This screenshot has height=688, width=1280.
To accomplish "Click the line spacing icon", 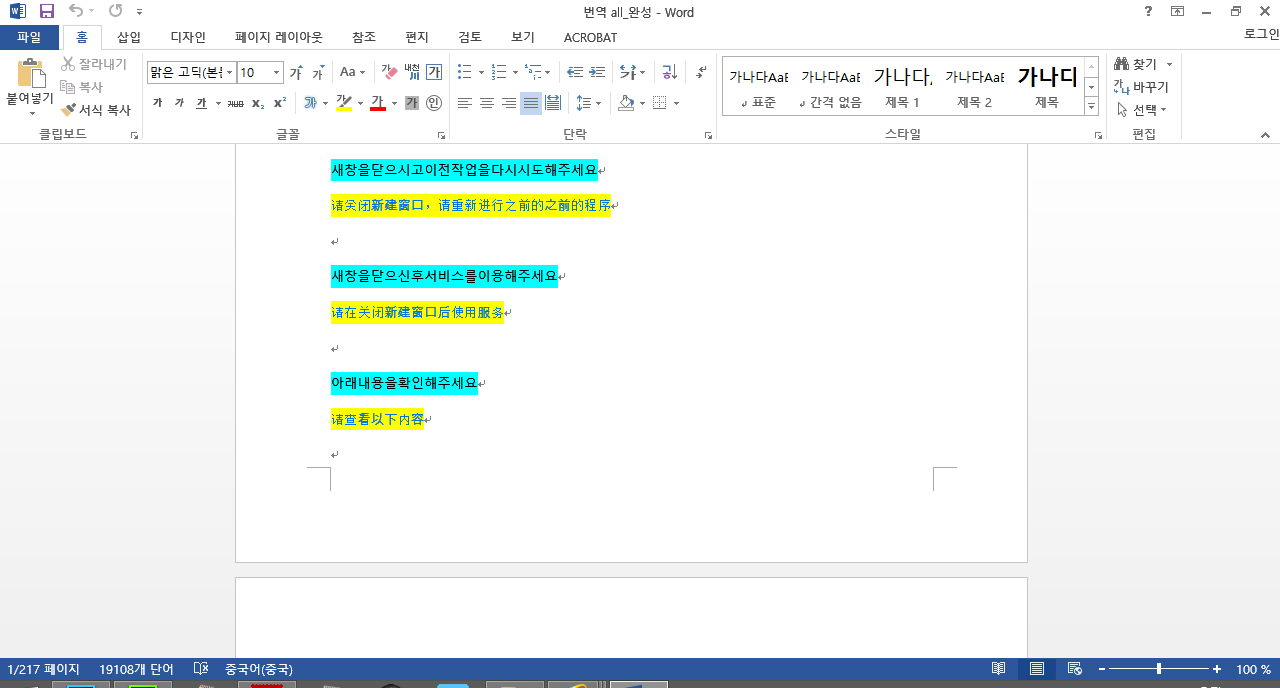I will coord(585,103).
